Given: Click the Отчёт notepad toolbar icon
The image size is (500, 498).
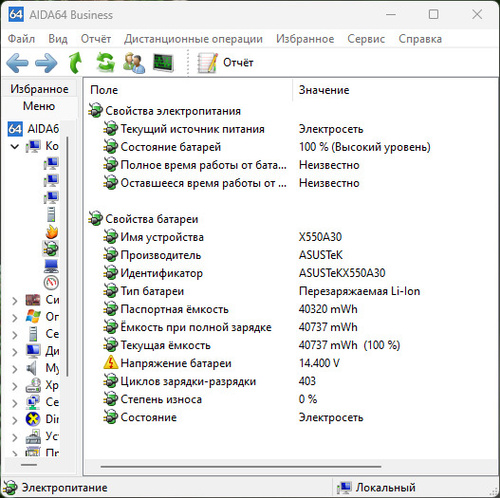Looking at the screenshot, I should point(207,63).
